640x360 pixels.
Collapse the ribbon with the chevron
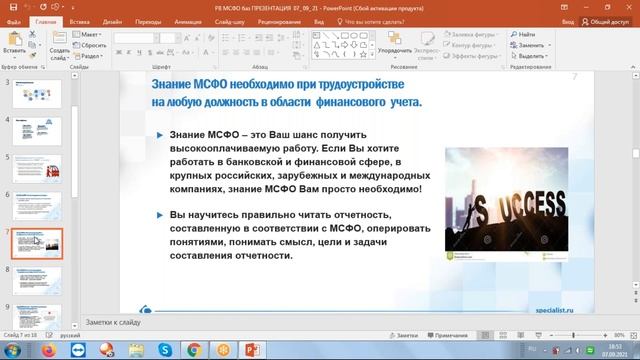633,67
